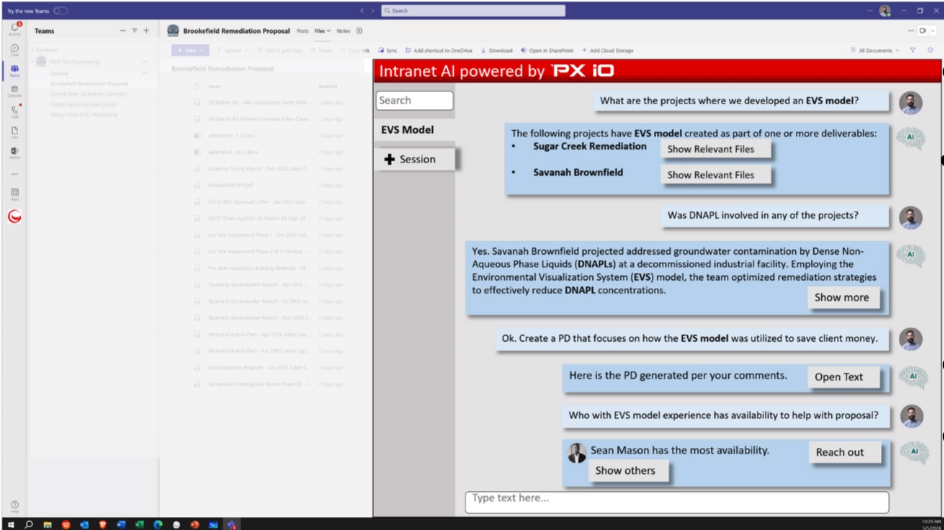The width and height of the screenshot is (944, 530).
Task: Open File Explorer from the taskbar
Action: [47, 525]
